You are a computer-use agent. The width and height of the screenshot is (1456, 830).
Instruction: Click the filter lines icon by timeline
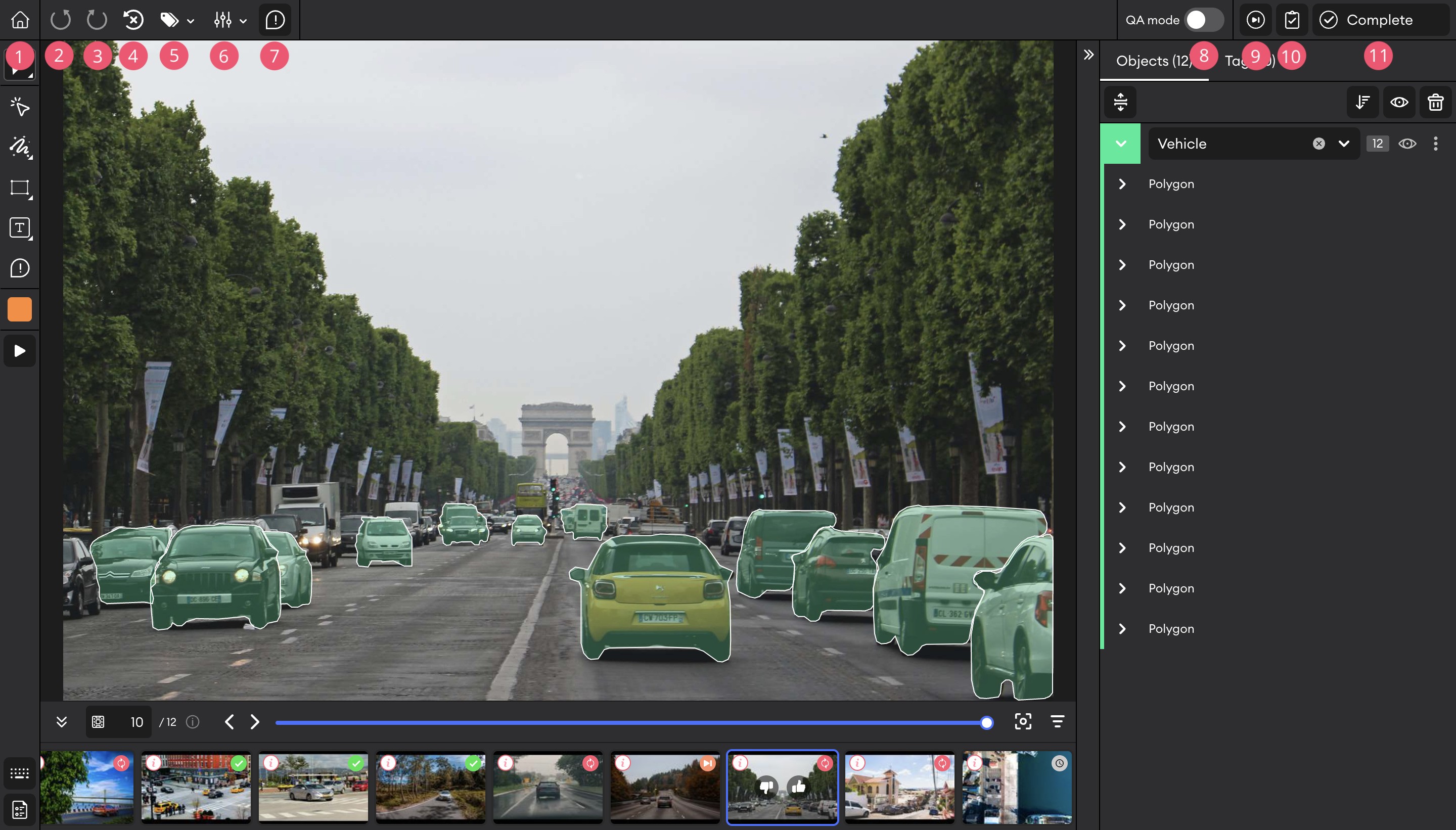(1058, 722)
